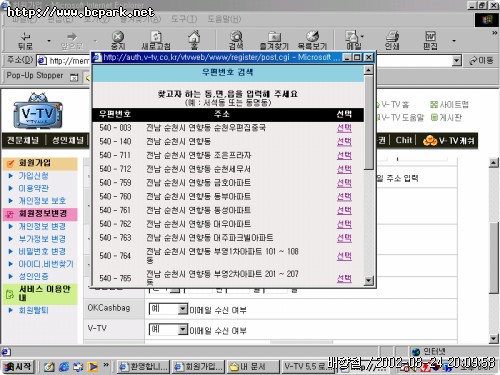Click the Start (시작) button
This screenshot has width=500, height=375.
coord(19,367)
